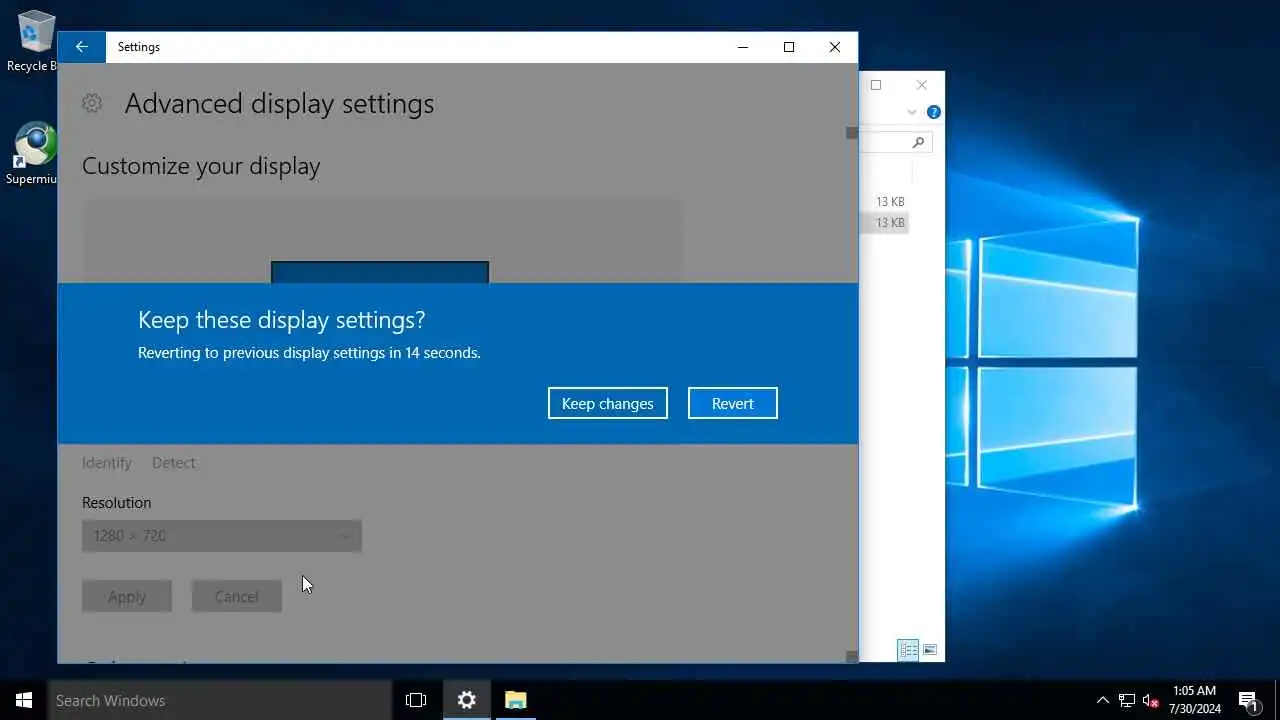Close the Settings window
Image resolution: width=1280 pixels, height=720 pixels.
click(x=835, y=47)
